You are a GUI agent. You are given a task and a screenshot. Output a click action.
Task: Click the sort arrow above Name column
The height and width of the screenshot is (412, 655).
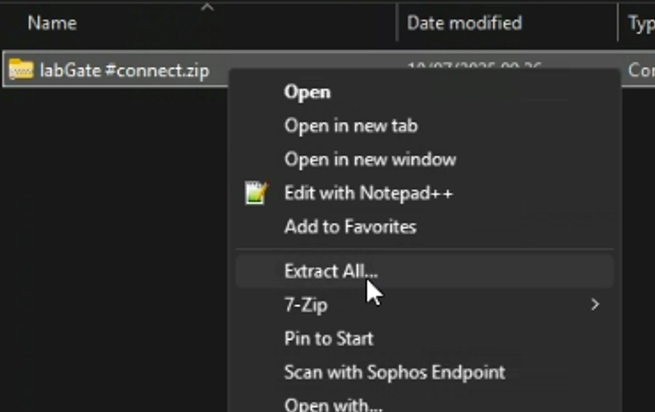[x=207, y=7]
